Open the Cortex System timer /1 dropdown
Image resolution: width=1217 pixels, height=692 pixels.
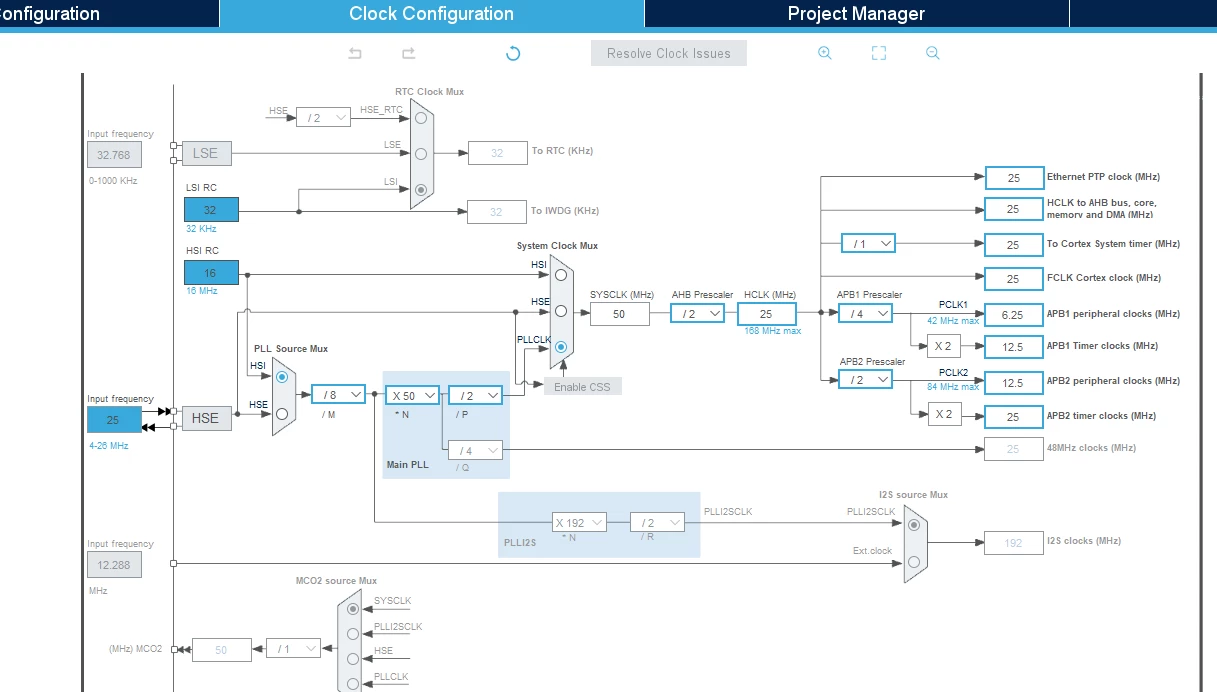[868, 244]
